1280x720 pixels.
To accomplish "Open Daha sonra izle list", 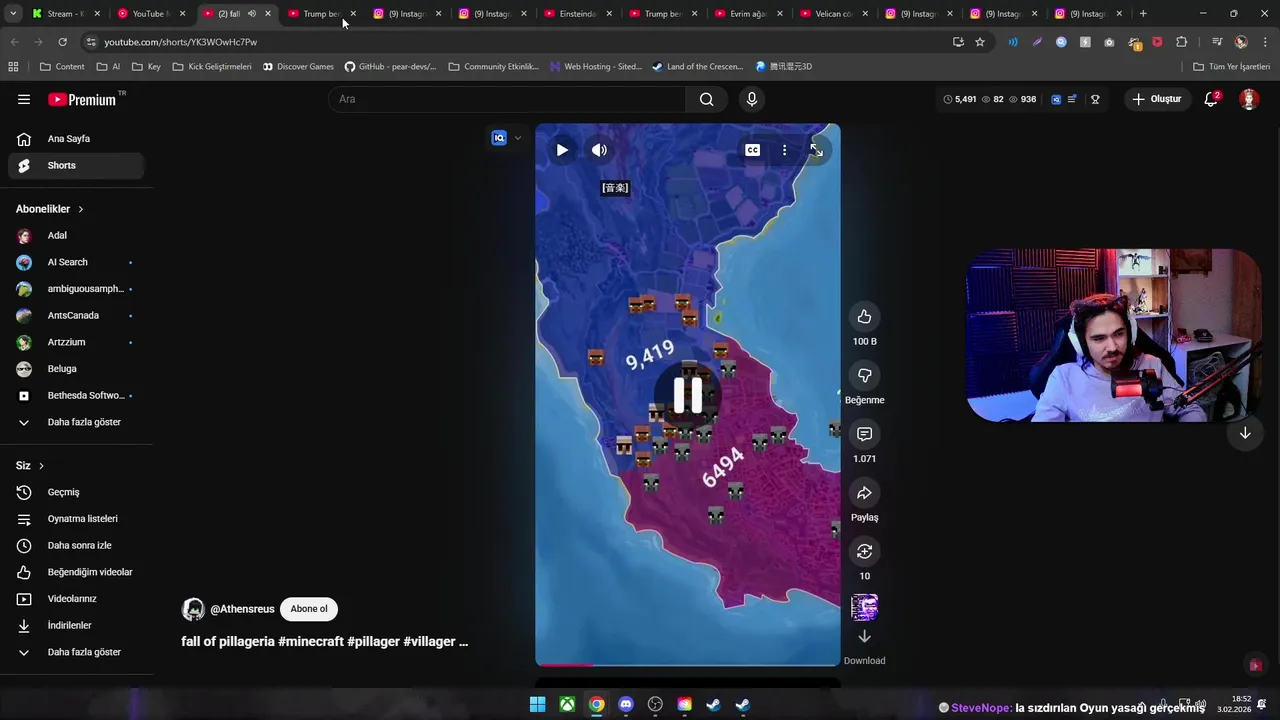I will 76,545.
